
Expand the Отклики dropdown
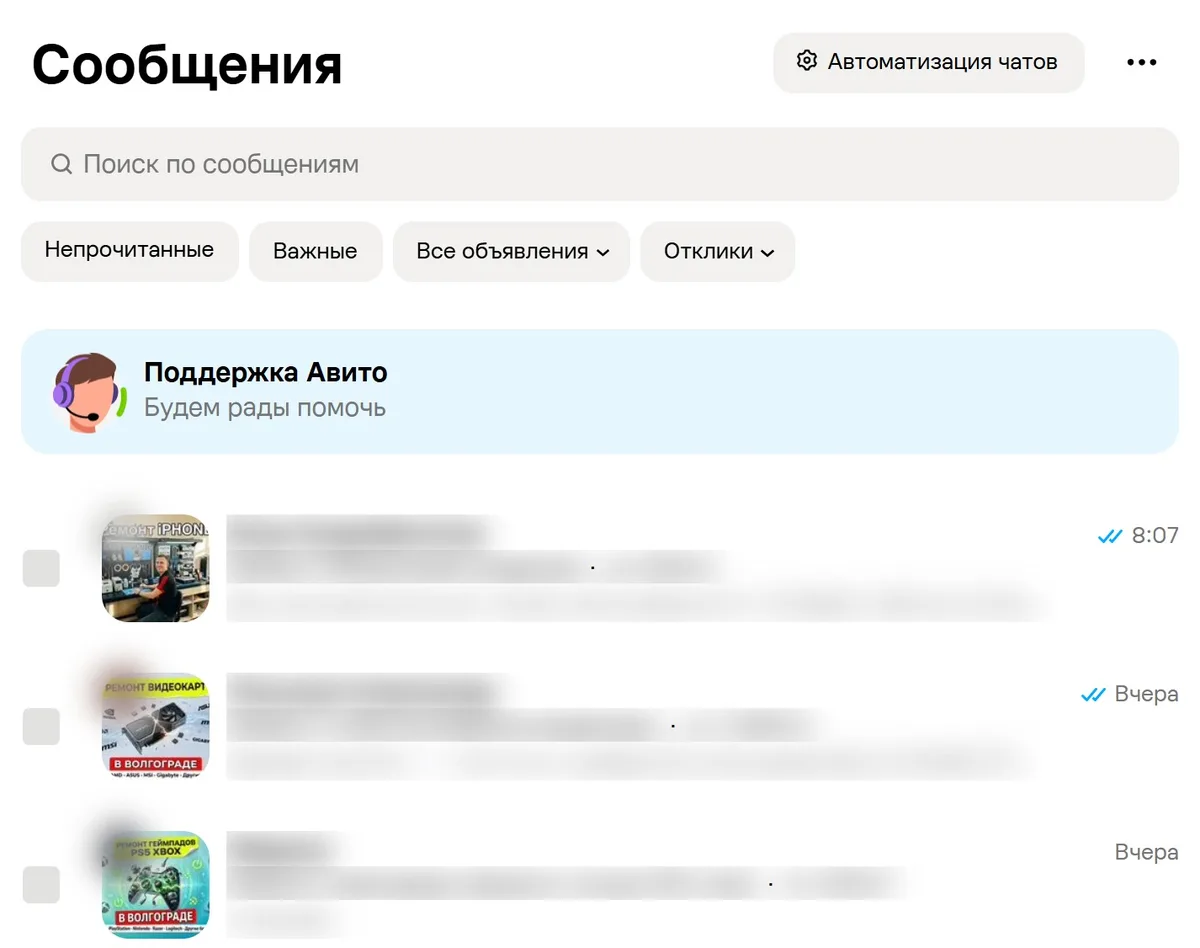[718, 251]
